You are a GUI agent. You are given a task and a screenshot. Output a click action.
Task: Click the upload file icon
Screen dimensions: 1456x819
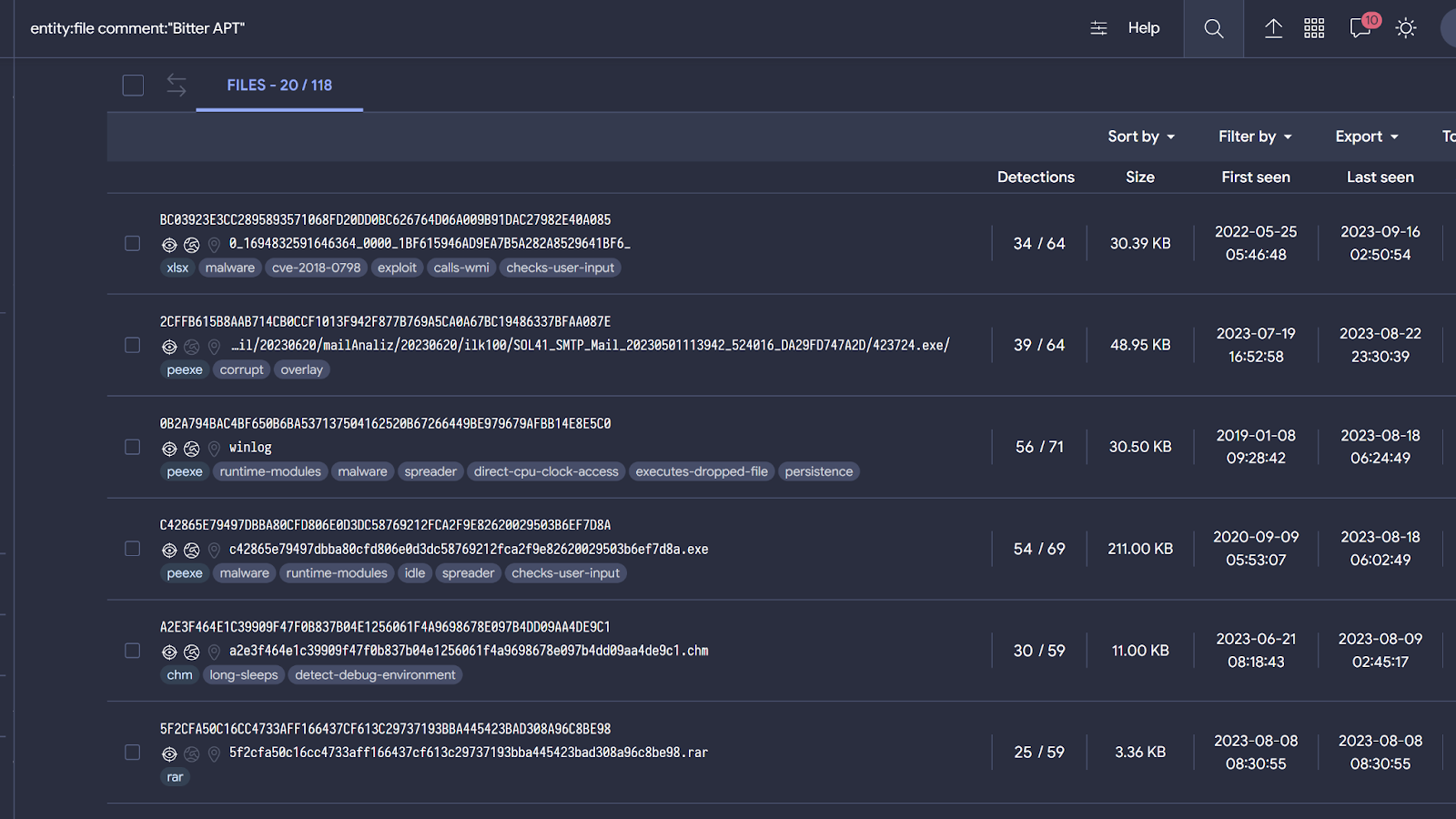(x=1273, y=28)
